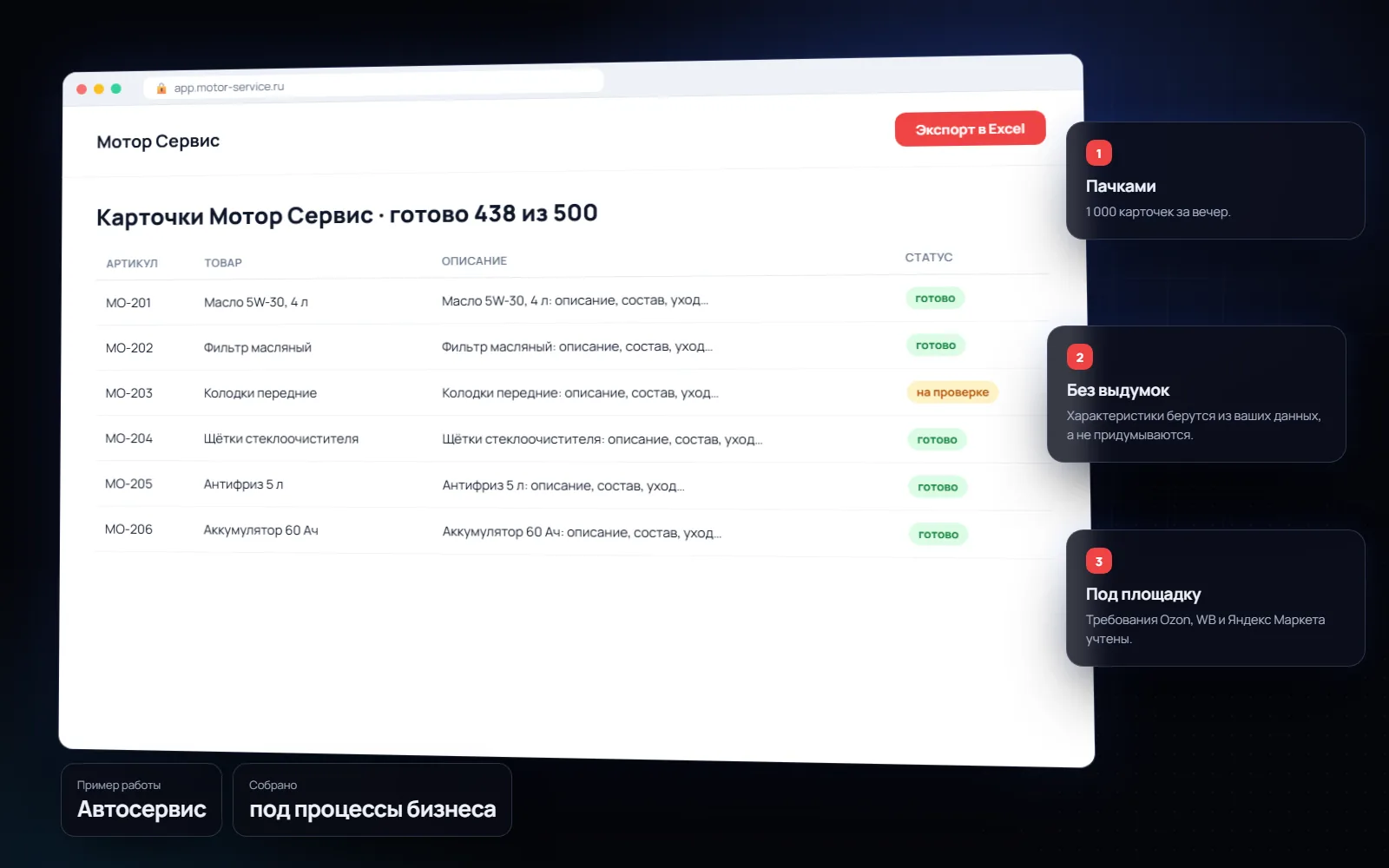This screenshot has height=868, width=1389.
Task: Click the АРТИКУЛ column header
Action: tap(132, 263)
